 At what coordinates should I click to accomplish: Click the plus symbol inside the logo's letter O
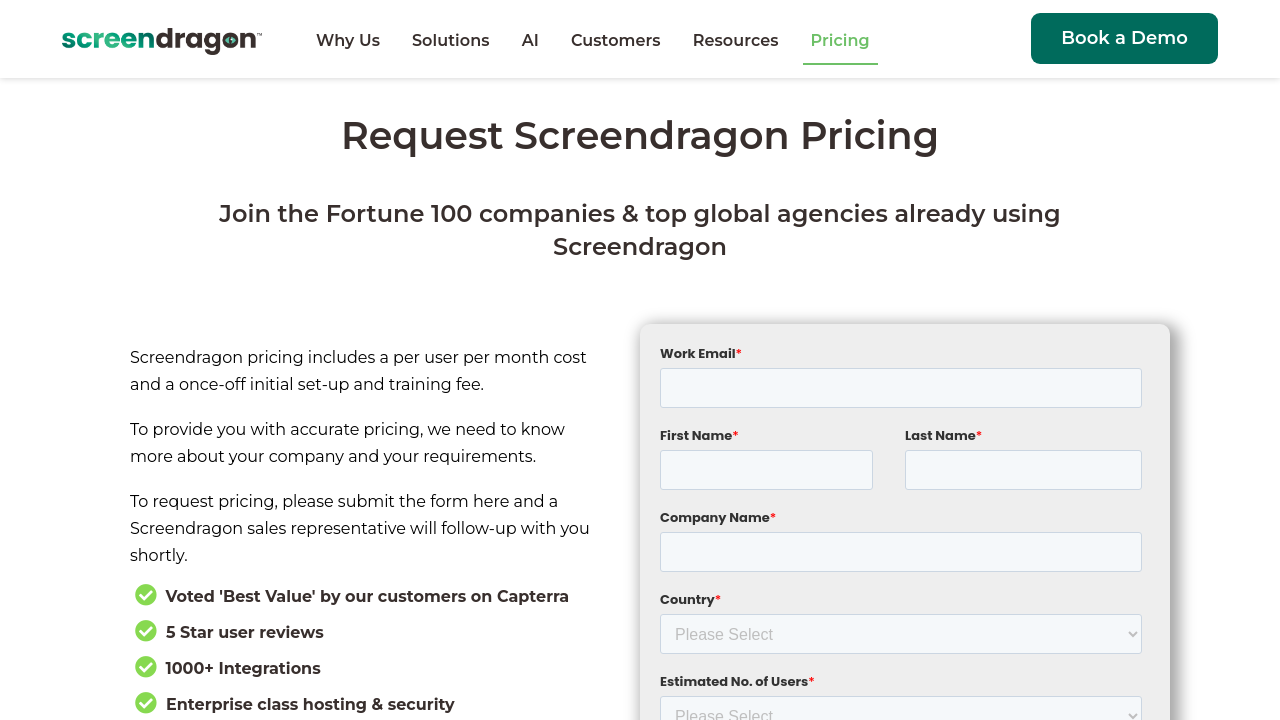232,42
